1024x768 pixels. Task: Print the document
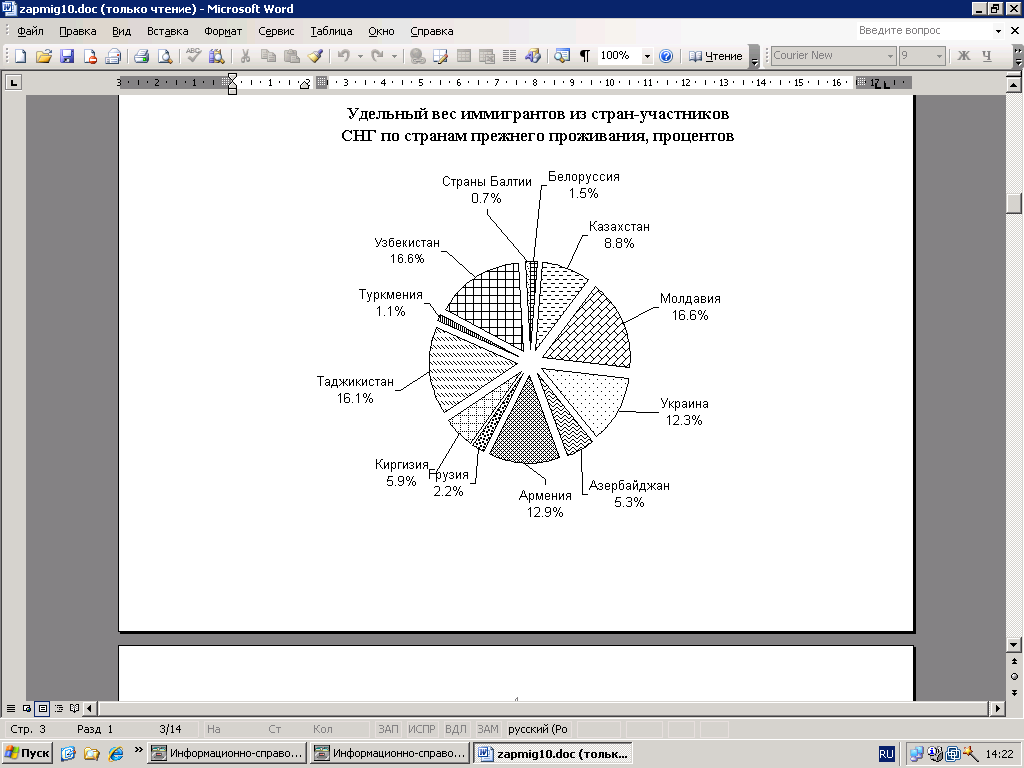click(x=141, y=56)
